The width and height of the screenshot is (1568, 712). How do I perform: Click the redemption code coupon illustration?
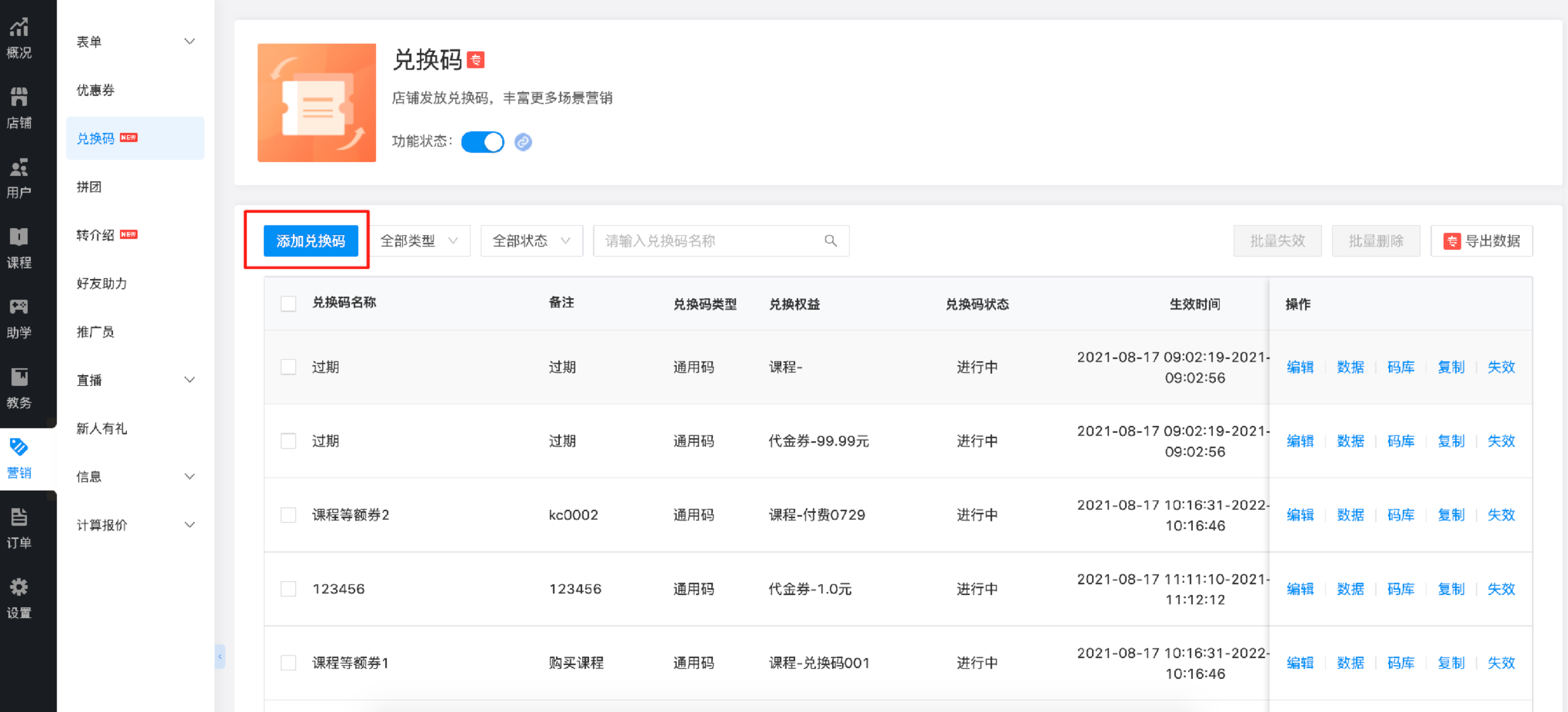click(x=317, y=102)
